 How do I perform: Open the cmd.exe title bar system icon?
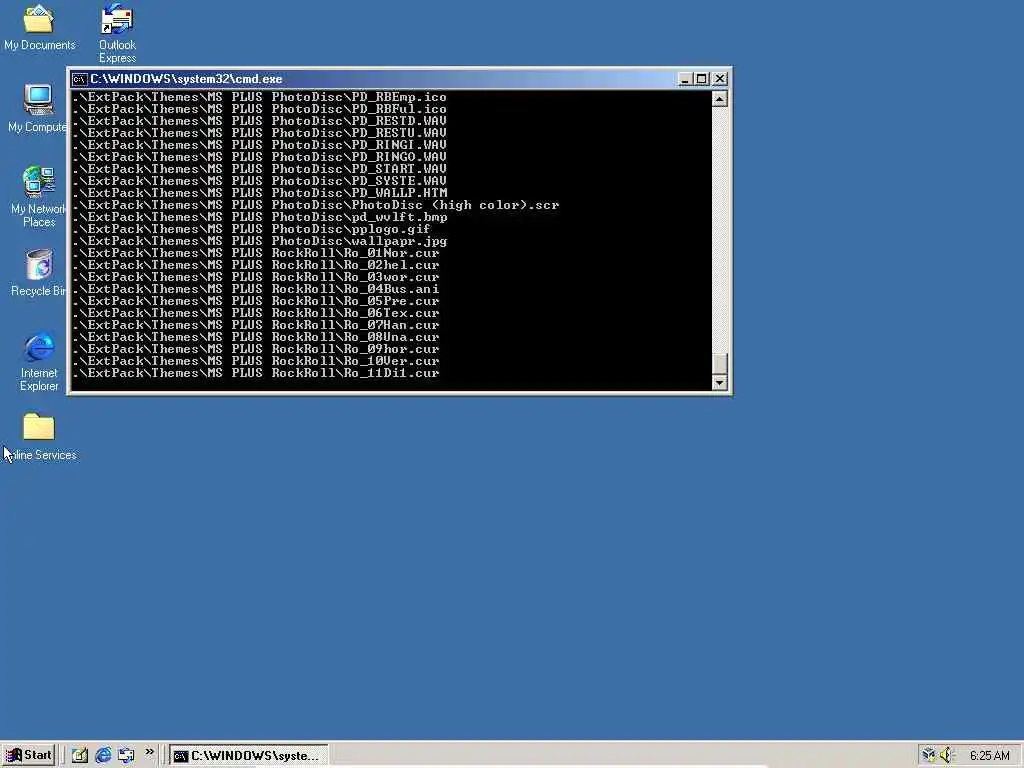[80, 79]
